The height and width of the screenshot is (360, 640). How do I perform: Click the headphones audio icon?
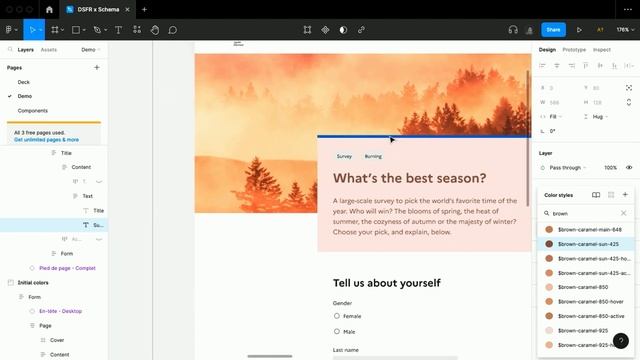[513, 30]
